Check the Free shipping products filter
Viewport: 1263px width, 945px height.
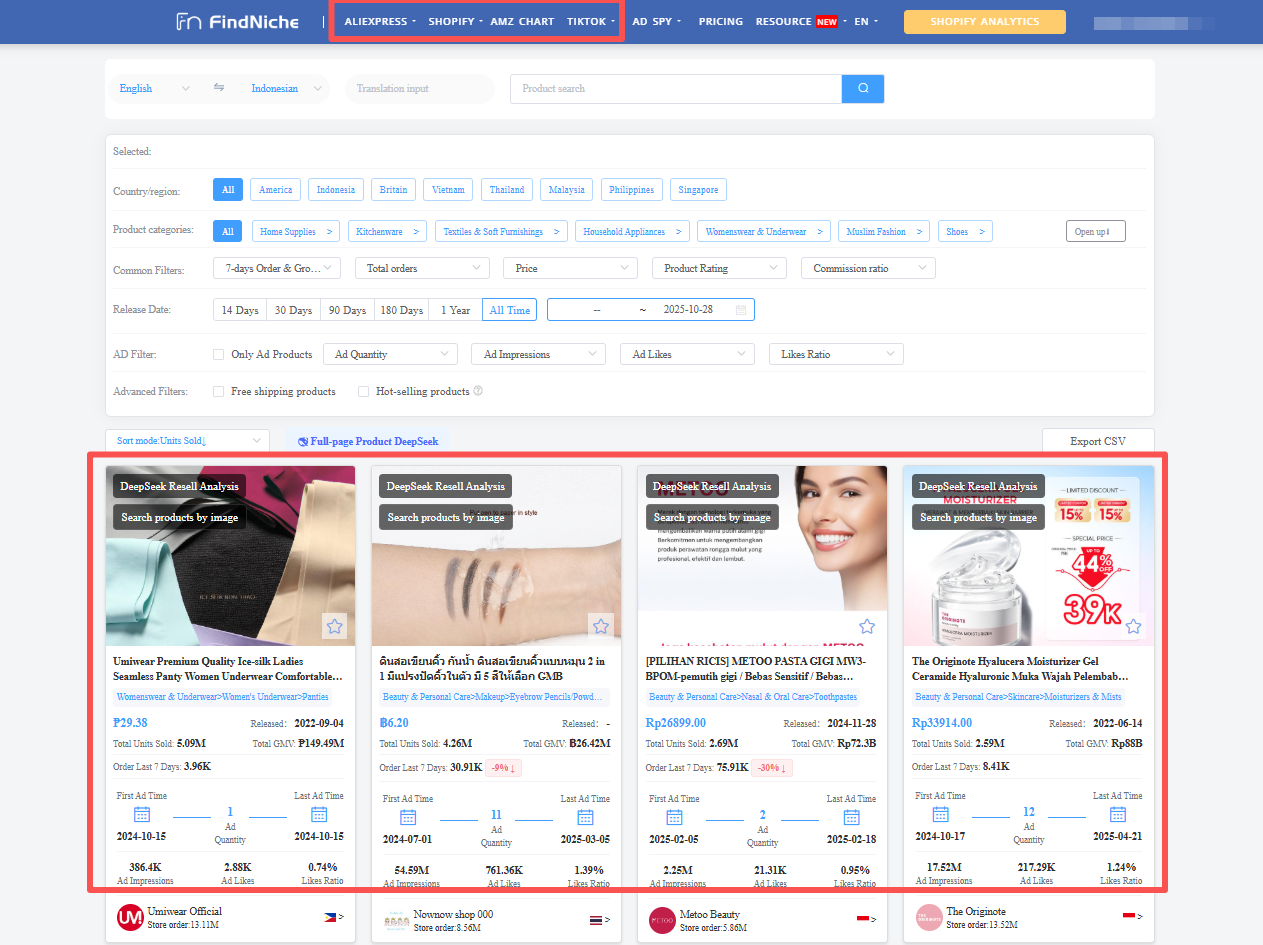(218, 391)
